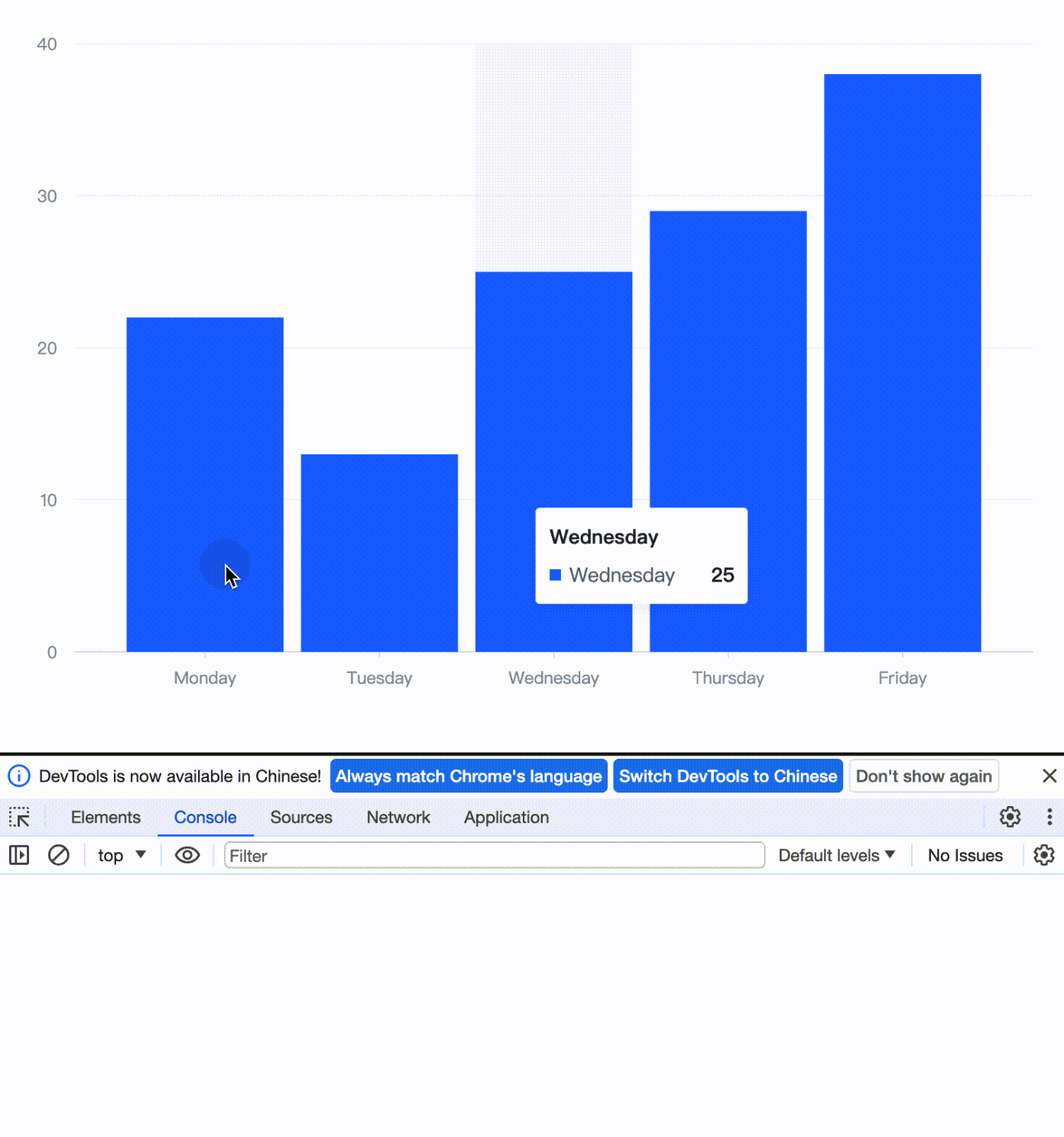Click the Monday bar in the chart
This screenshot has width=1064, height=1137.
tap(205, 484)
